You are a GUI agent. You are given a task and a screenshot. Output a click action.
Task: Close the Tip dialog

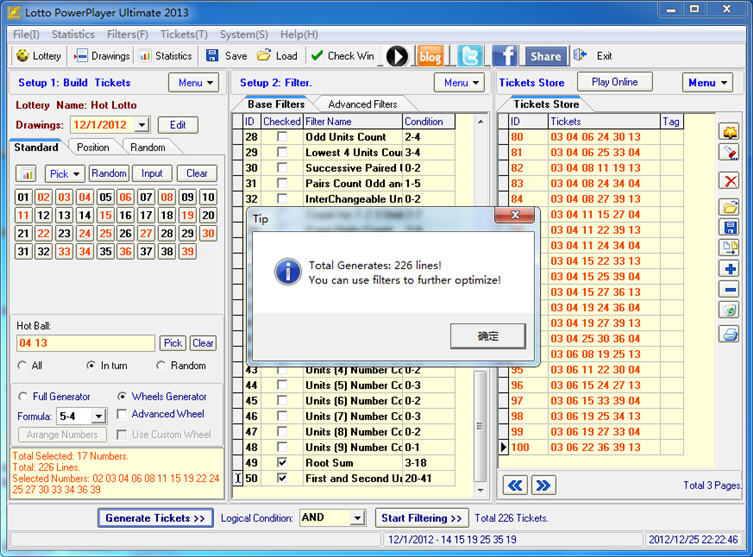point(515,215)
